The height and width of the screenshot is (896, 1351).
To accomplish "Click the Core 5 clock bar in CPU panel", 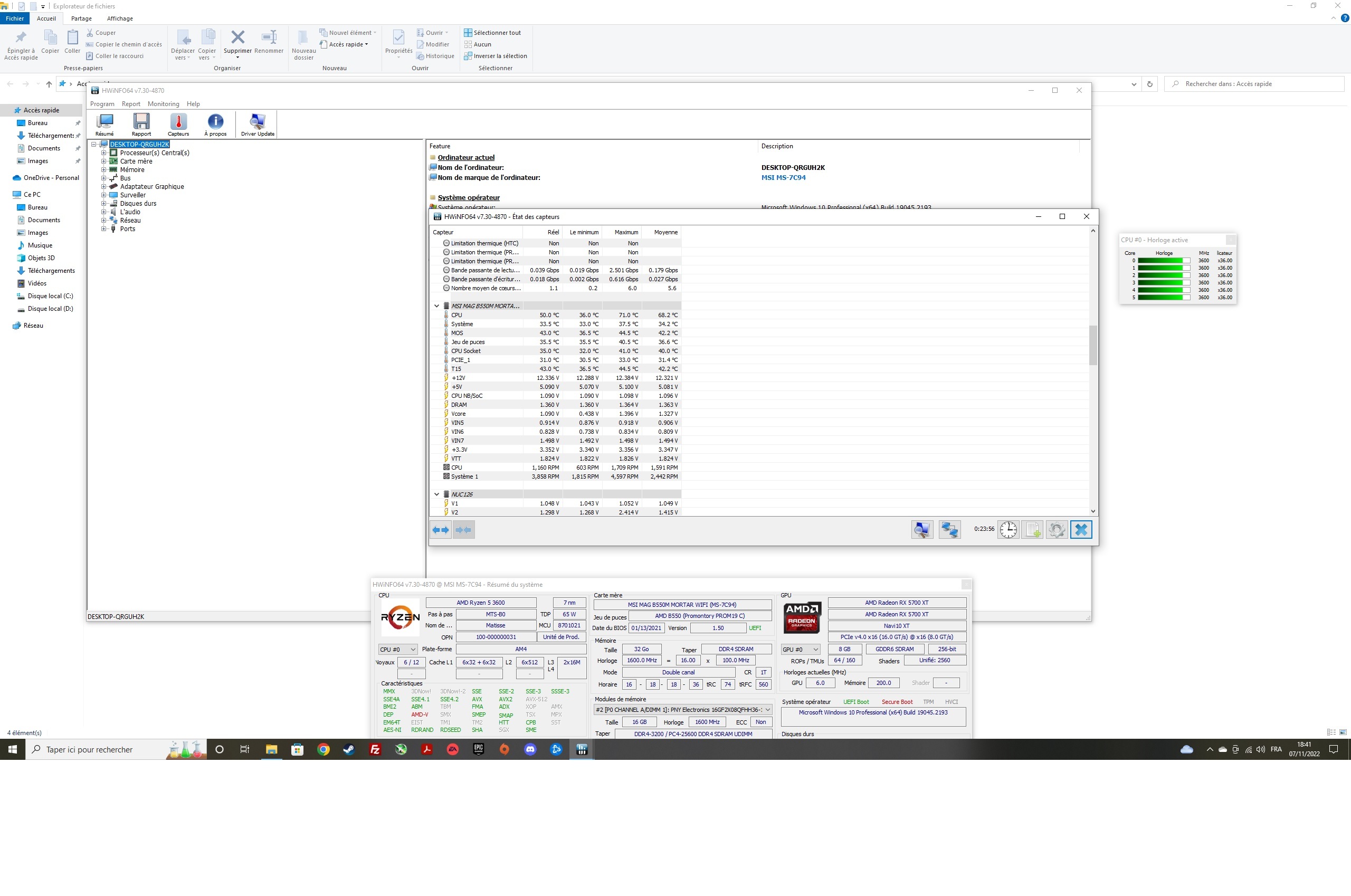I will coord(1164,298).
